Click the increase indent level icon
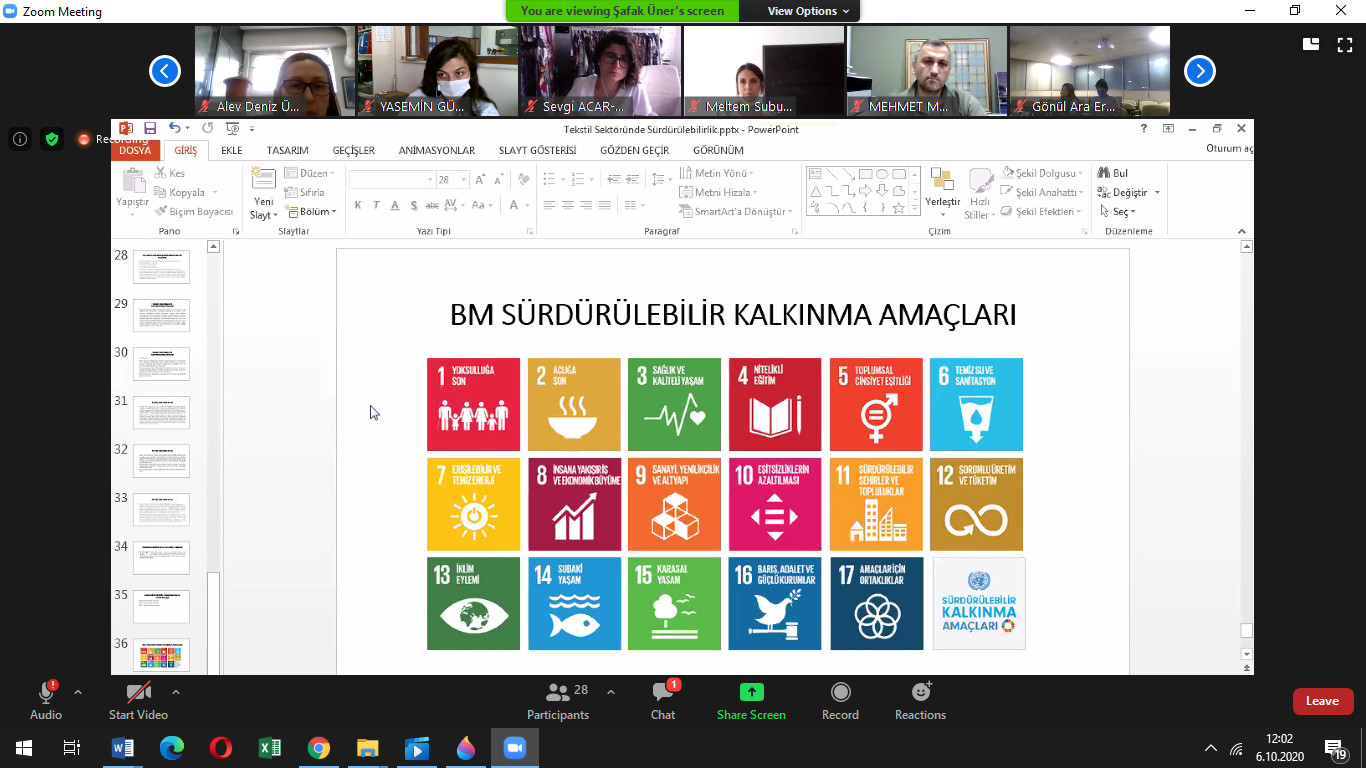Viewport: 1366px width, 768px height. 631,179
